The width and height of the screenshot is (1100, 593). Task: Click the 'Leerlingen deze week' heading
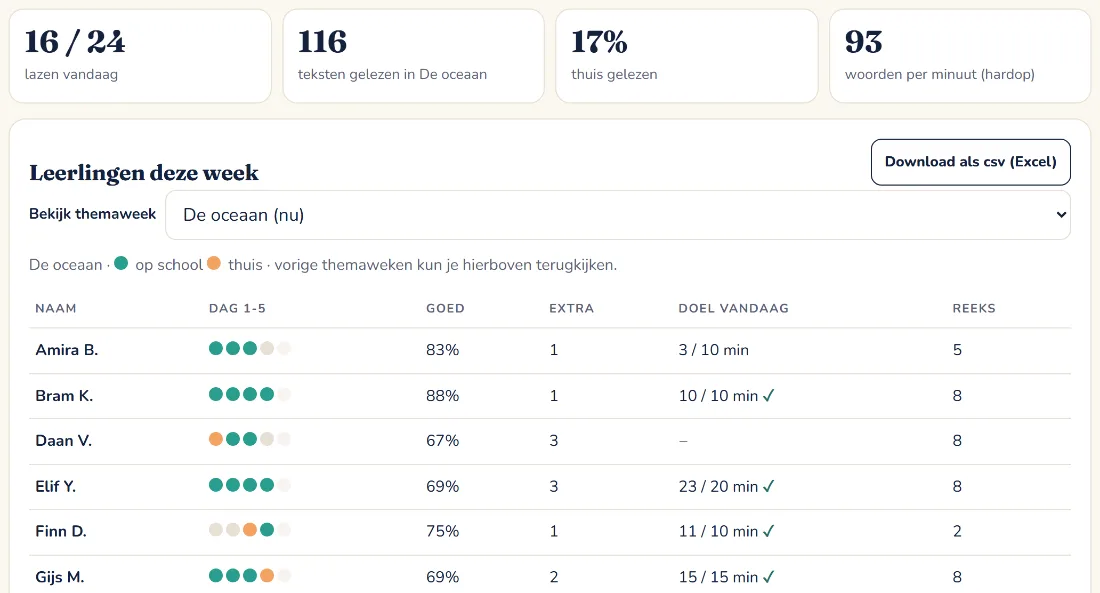point(144,173)
